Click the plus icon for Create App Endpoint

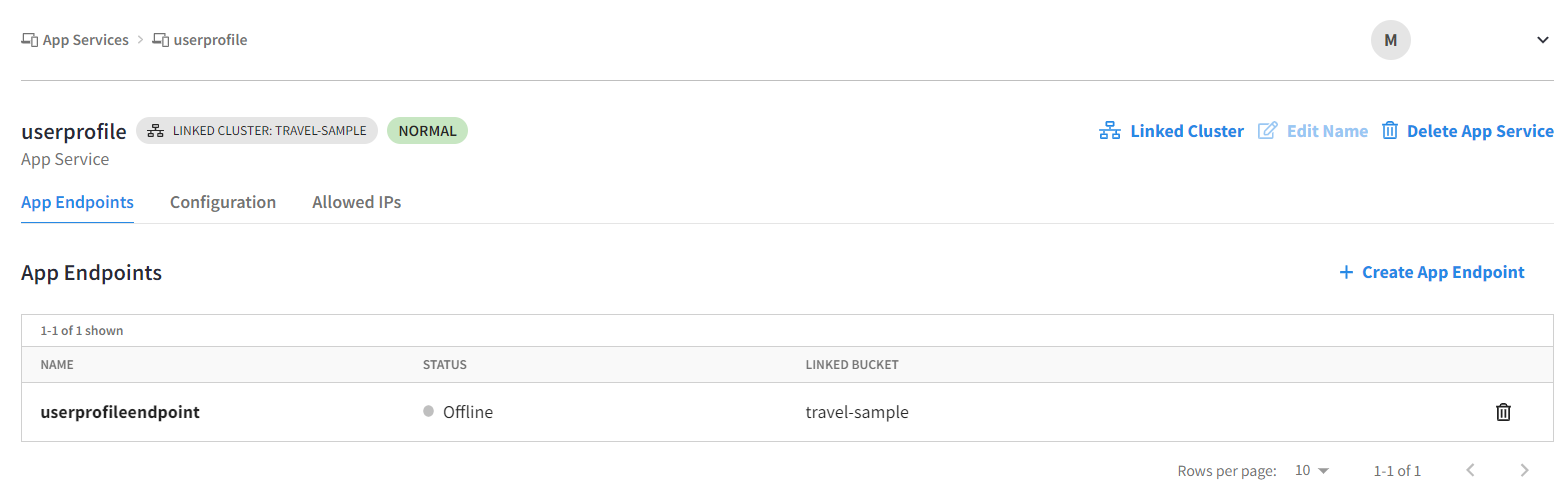click(1346, 272)
